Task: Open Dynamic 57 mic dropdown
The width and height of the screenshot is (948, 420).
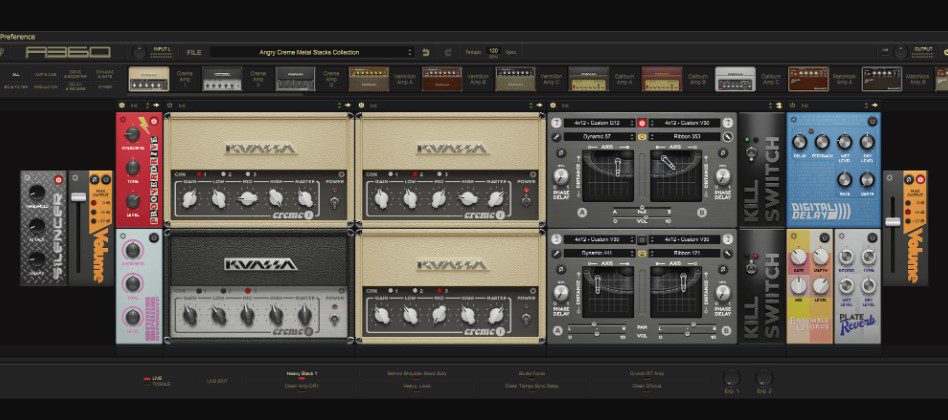Action: [600, 137]
